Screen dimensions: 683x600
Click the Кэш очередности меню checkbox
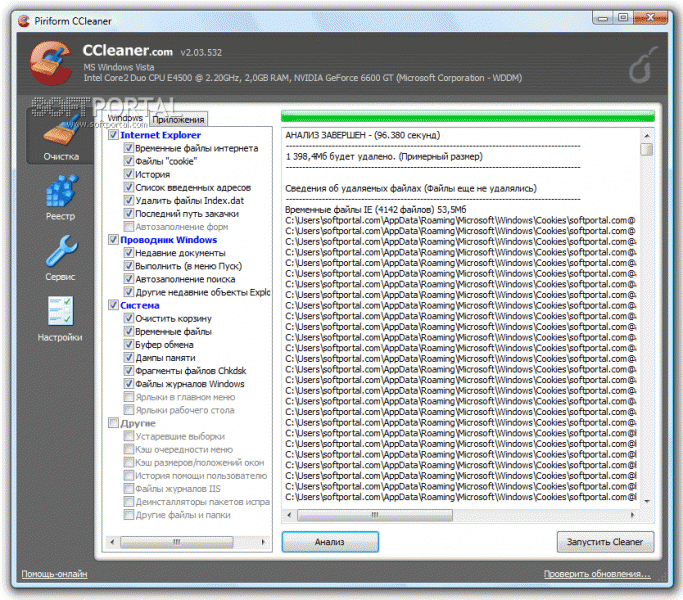pyautogui.click(x=128, y=449)
